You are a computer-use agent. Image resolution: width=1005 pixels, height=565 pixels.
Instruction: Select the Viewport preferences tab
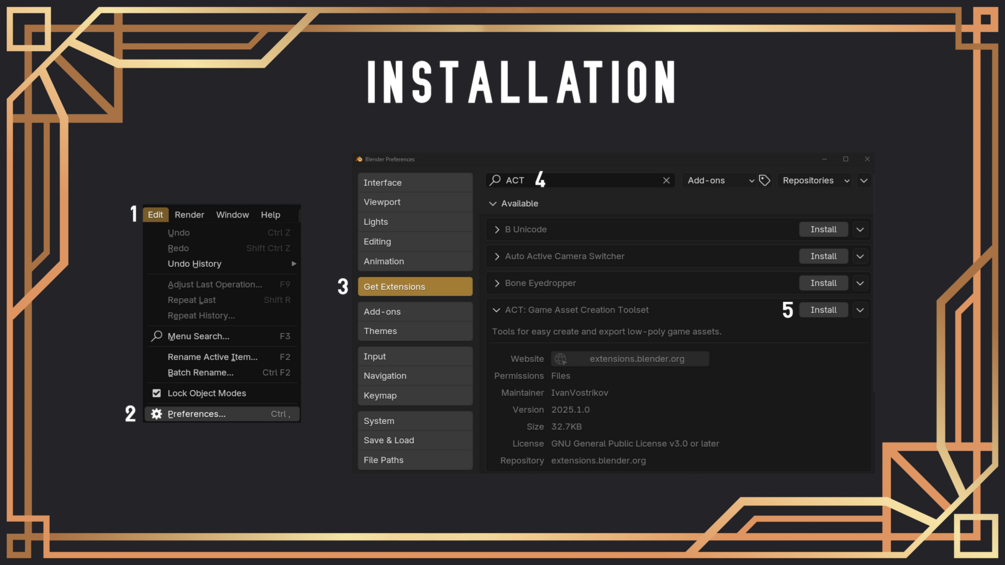(415, 202)
